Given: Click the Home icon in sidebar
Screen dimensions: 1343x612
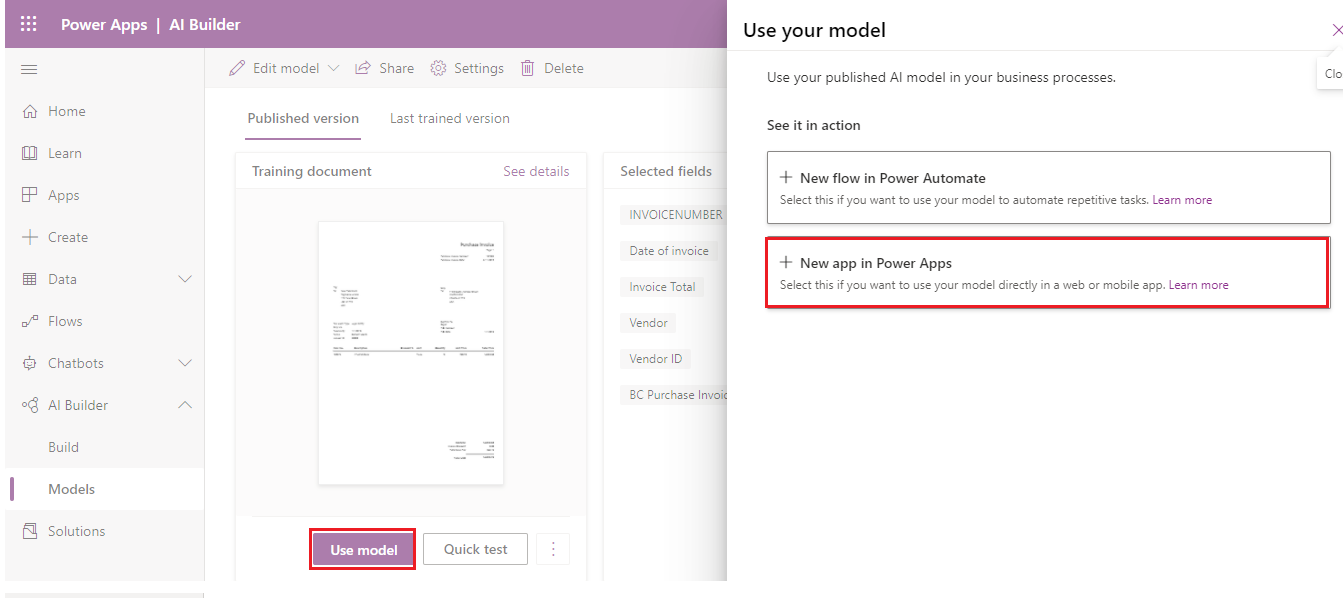Looking at the screenshot, I should pyautogui.click(x=30, y=111).
